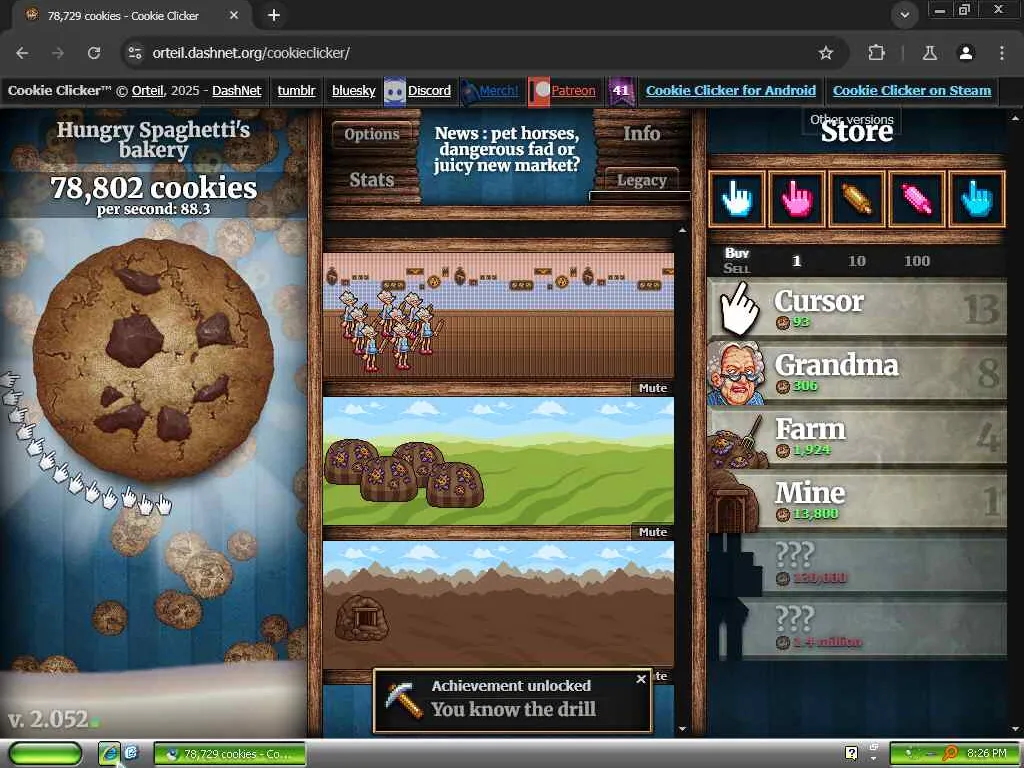Screen dimensions: 1024x768
Task: Click the browser back arrow
Action: tap(22, 53)
